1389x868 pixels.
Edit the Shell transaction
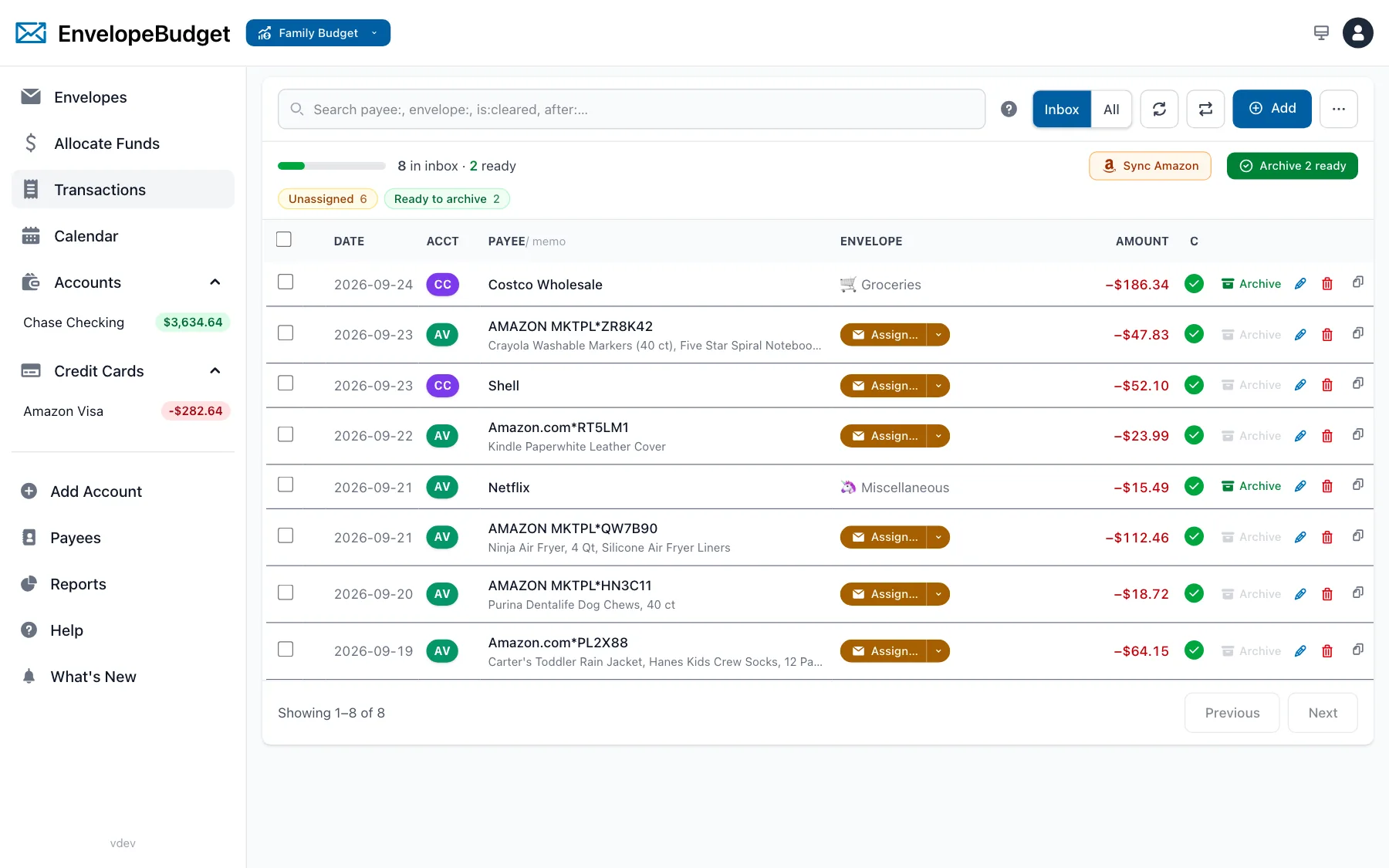[1300, 385]
